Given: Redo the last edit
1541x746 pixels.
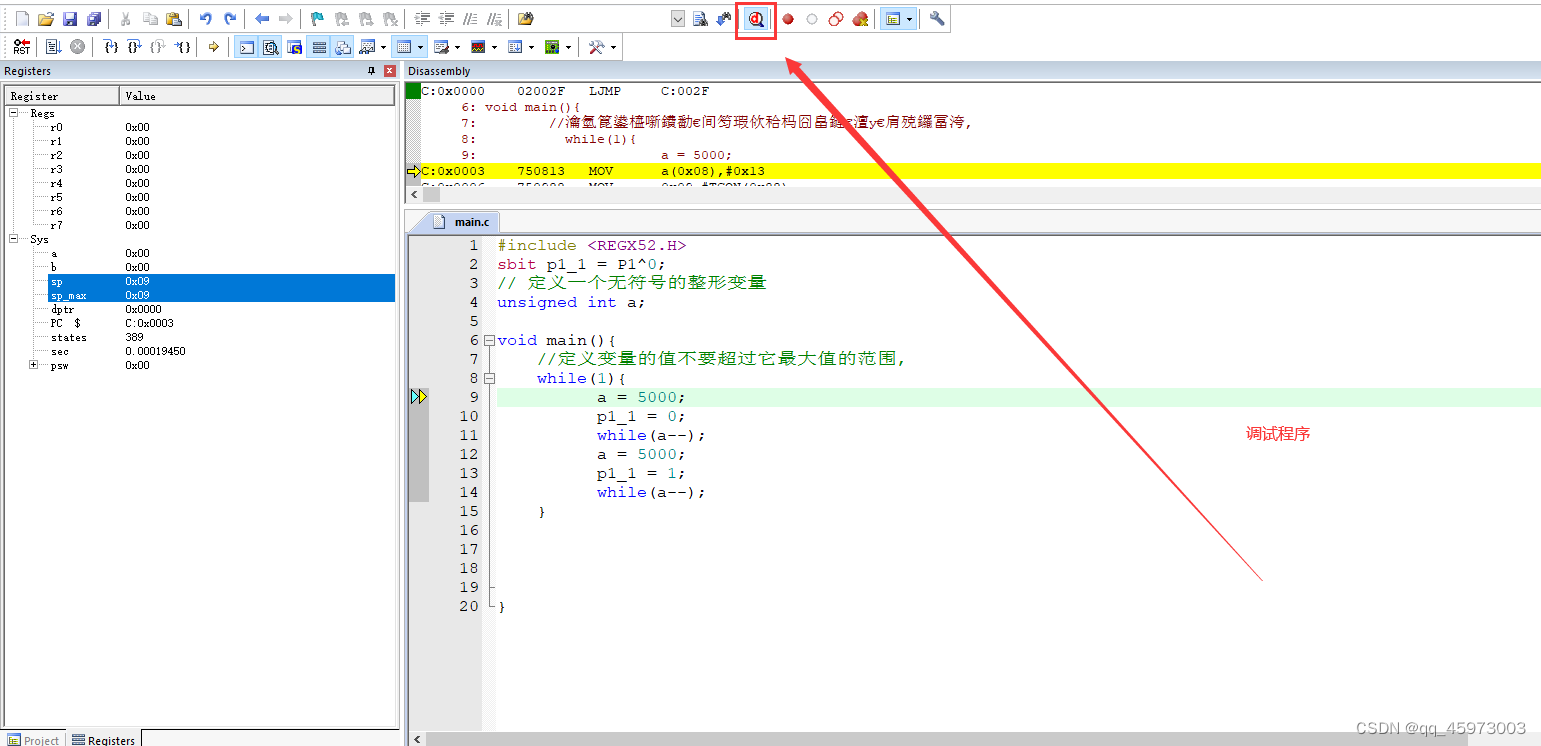Looking at the screenshot, I should pos(230,18).
